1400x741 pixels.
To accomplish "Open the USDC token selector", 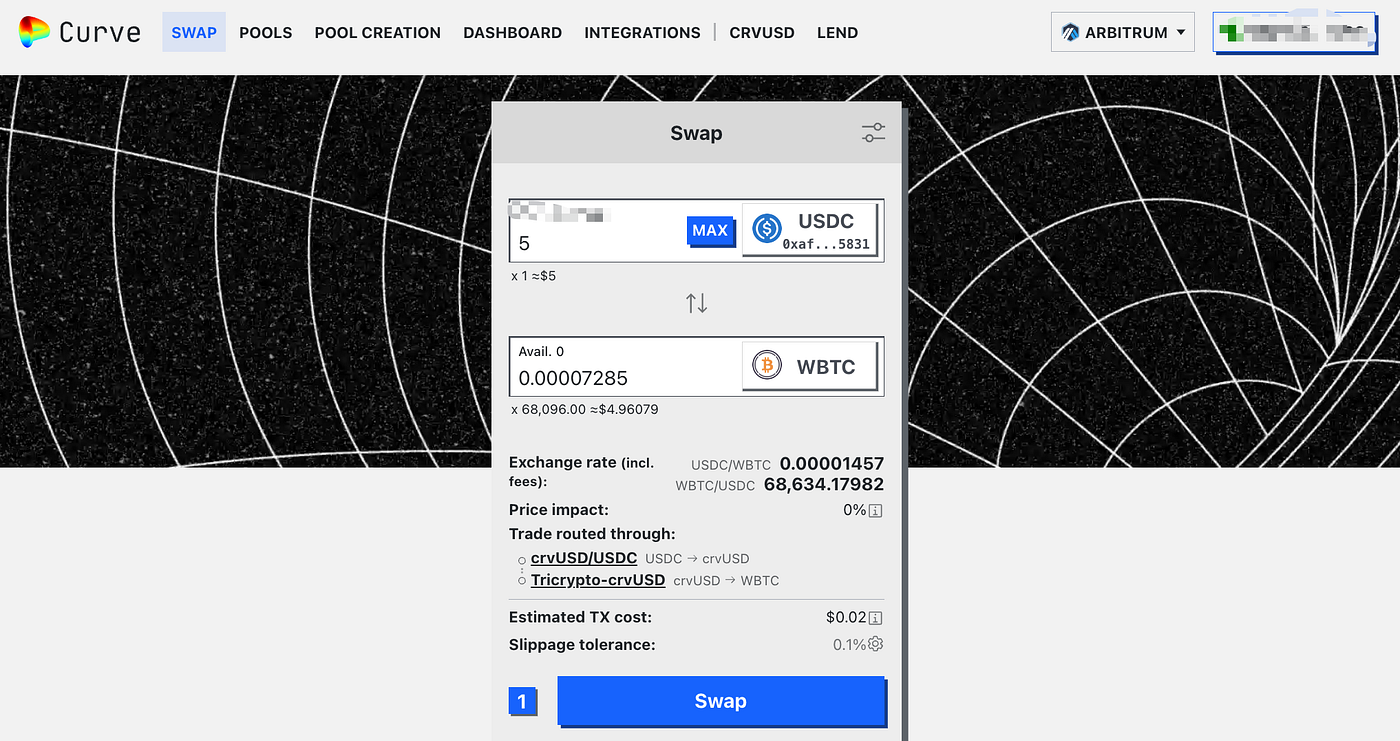I will [x=811, y=229].
